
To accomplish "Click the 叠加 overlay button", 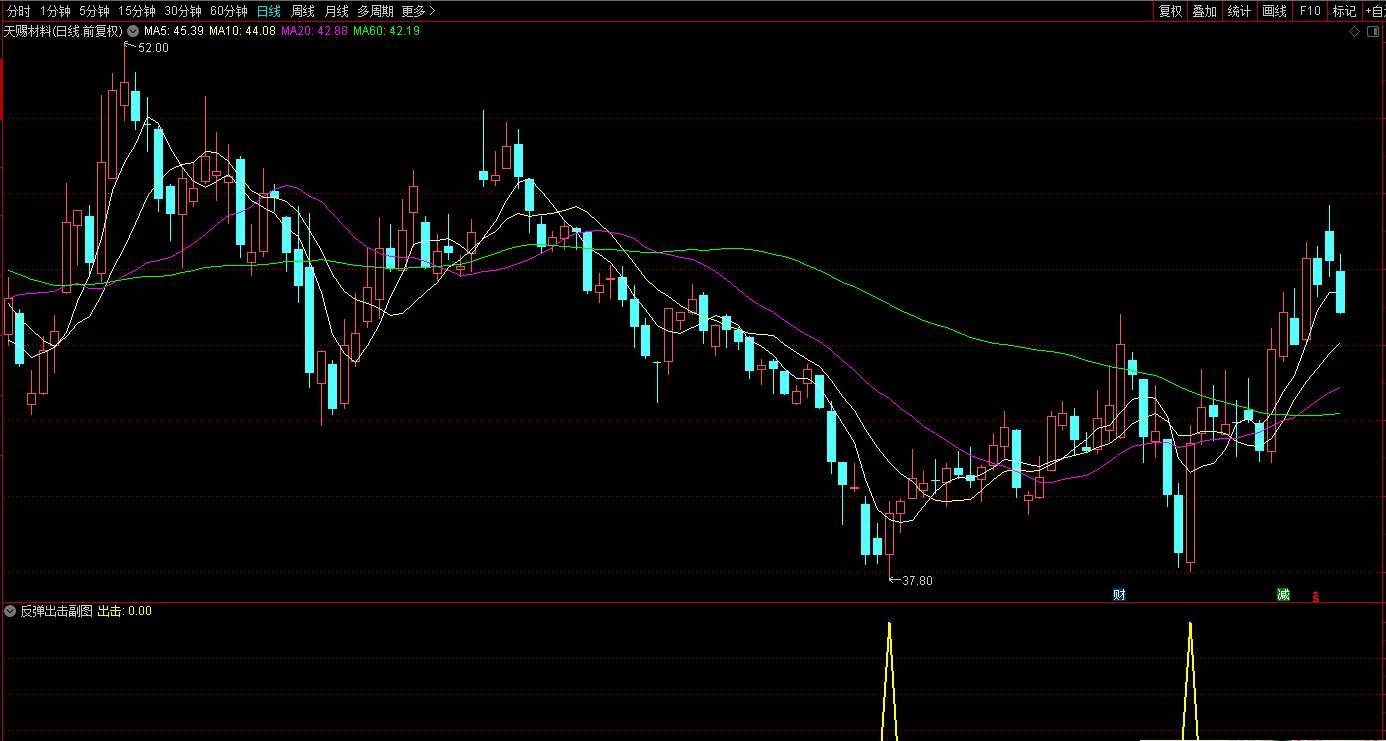I will (x=1204, y=11).
